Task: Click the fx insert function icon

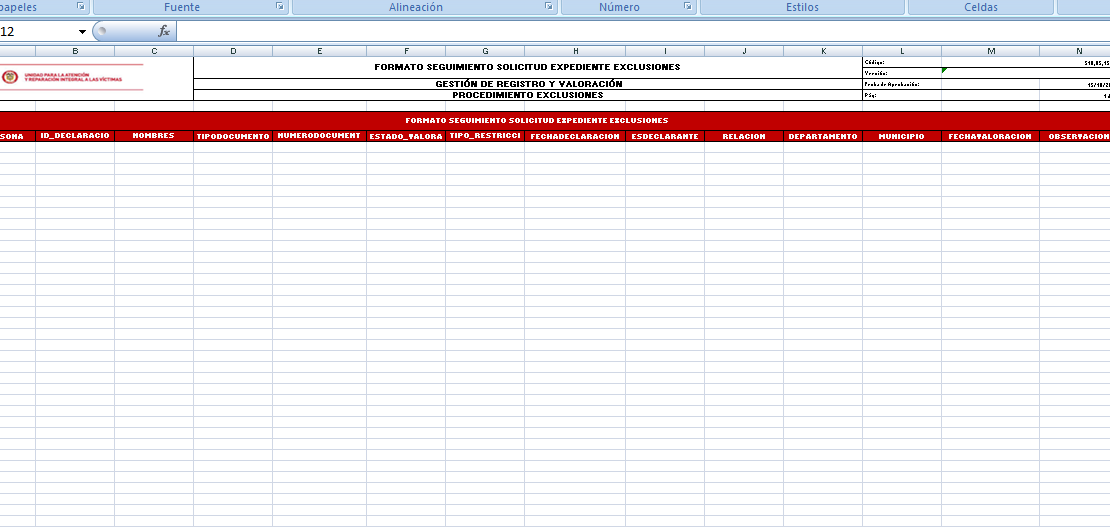Action: [164, 31]
